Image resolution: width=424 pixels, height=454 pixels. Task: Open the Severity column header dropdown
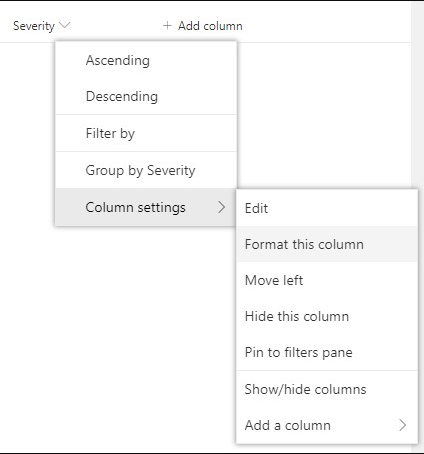click(41, 26)
